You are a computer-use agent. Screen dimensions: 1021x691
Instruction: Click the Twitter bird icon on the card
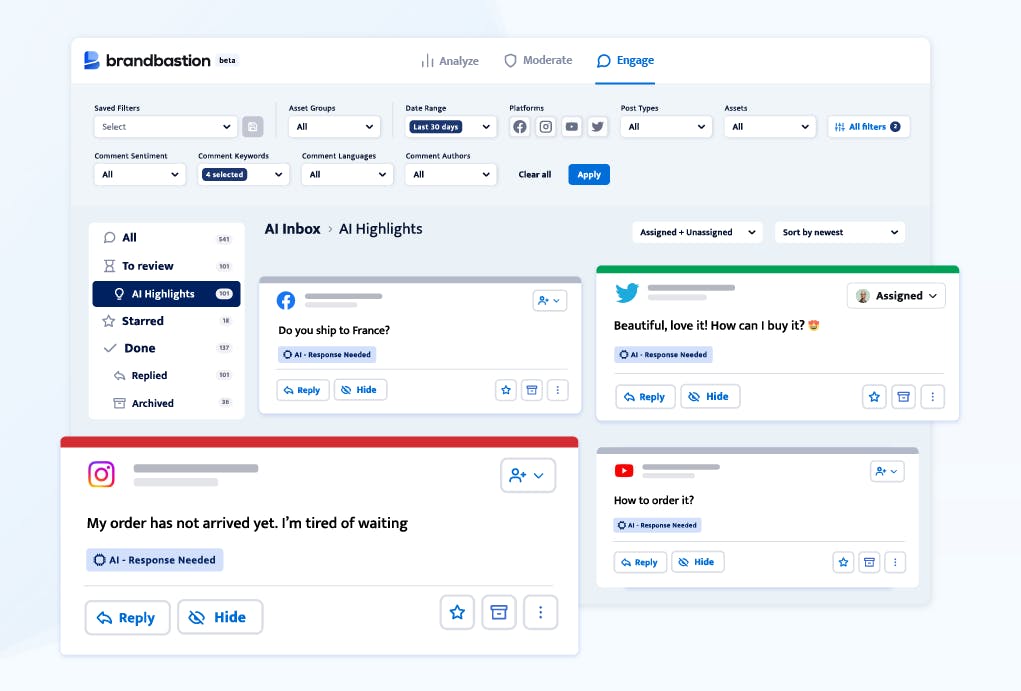click(x=627, y=292)
